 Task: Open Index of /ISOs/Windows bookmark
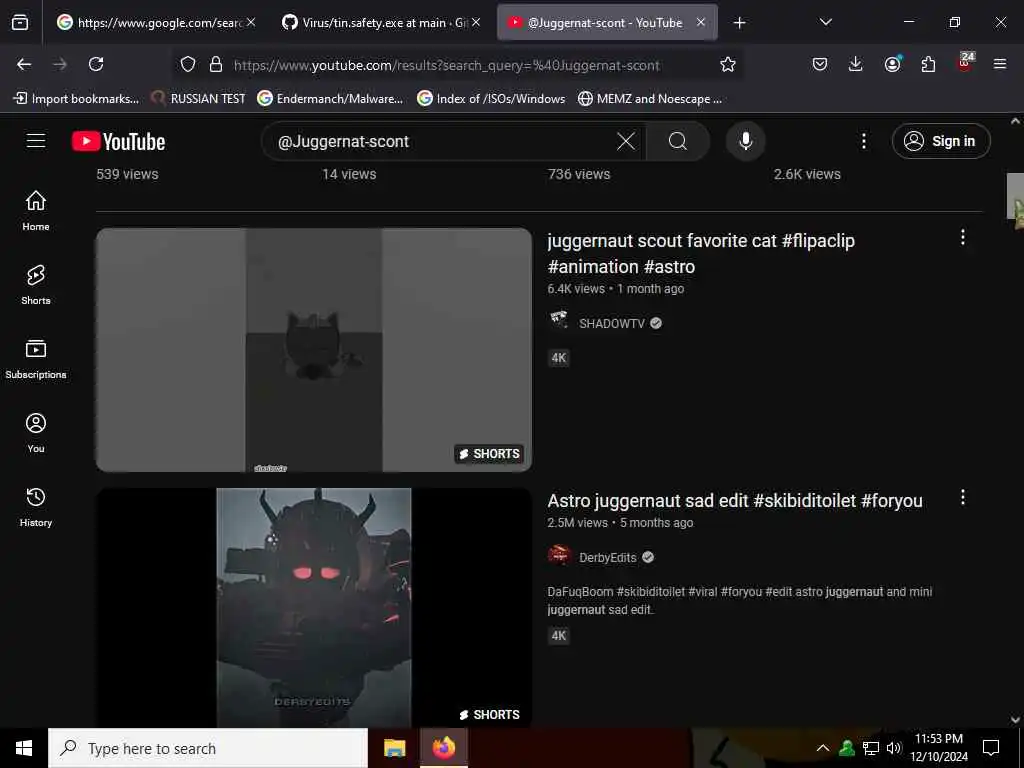490,99
